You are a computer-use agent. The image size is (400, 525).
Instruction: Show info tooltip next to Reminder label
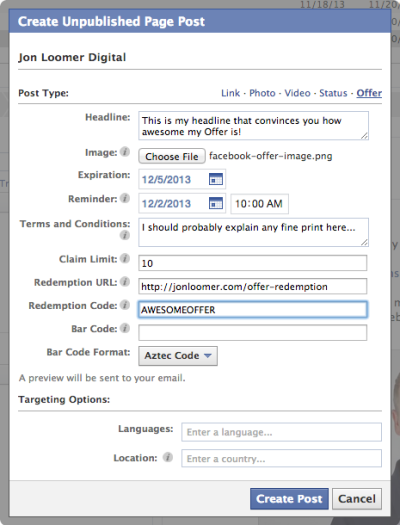(x=125, y=198)
